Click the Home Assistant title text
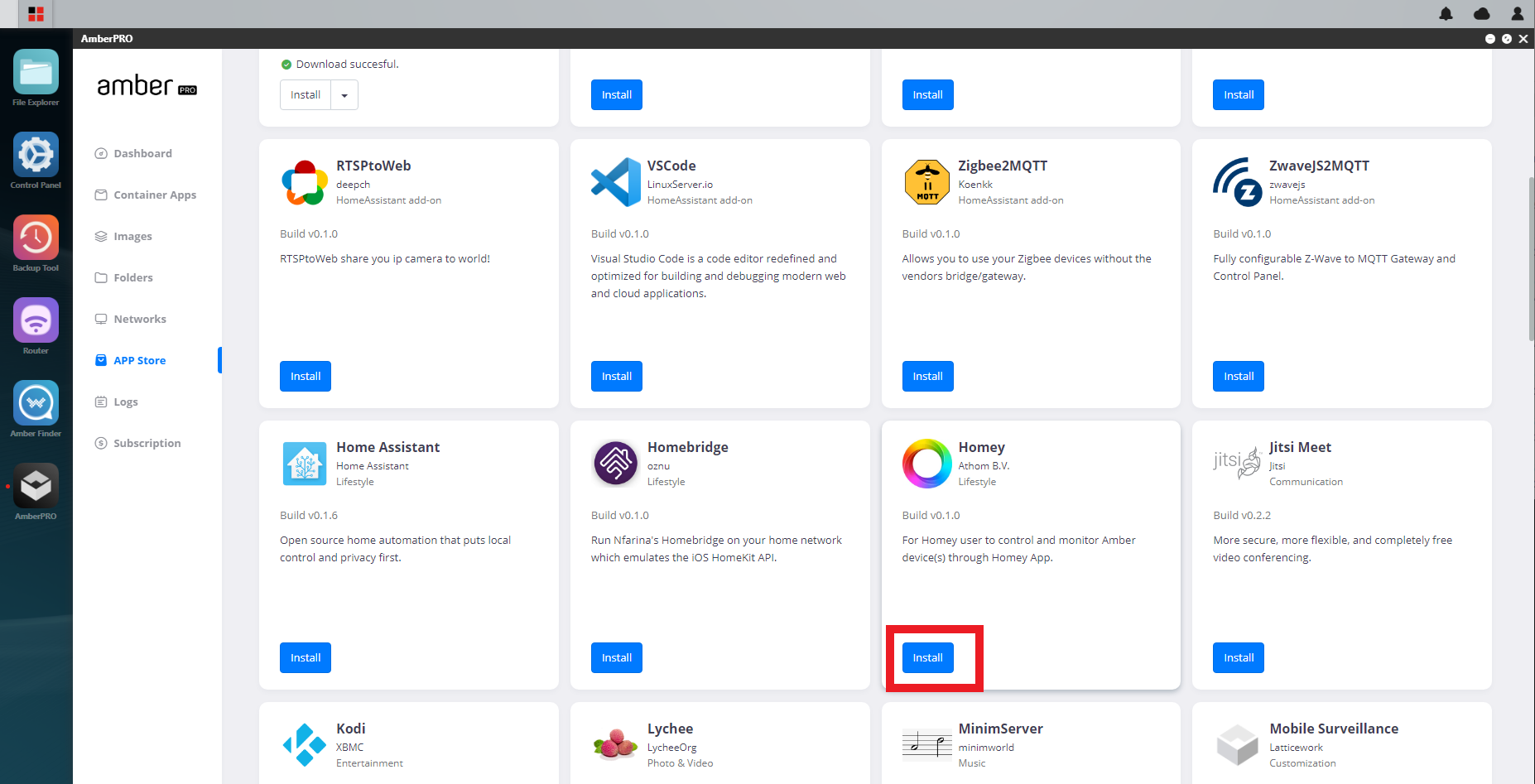Viewport: 1535px width, 784px height. pos(387,447)
